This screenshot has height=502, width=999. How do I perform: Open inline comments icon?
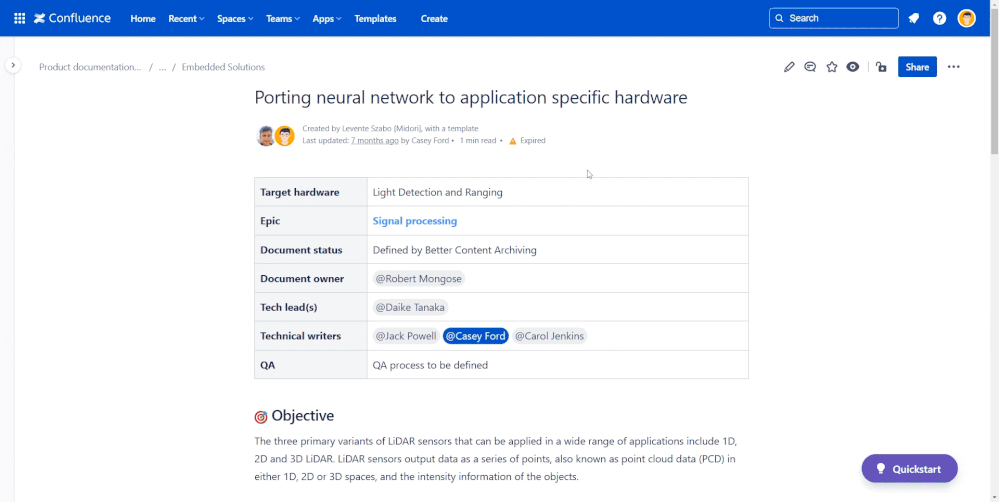pos(810,67)
